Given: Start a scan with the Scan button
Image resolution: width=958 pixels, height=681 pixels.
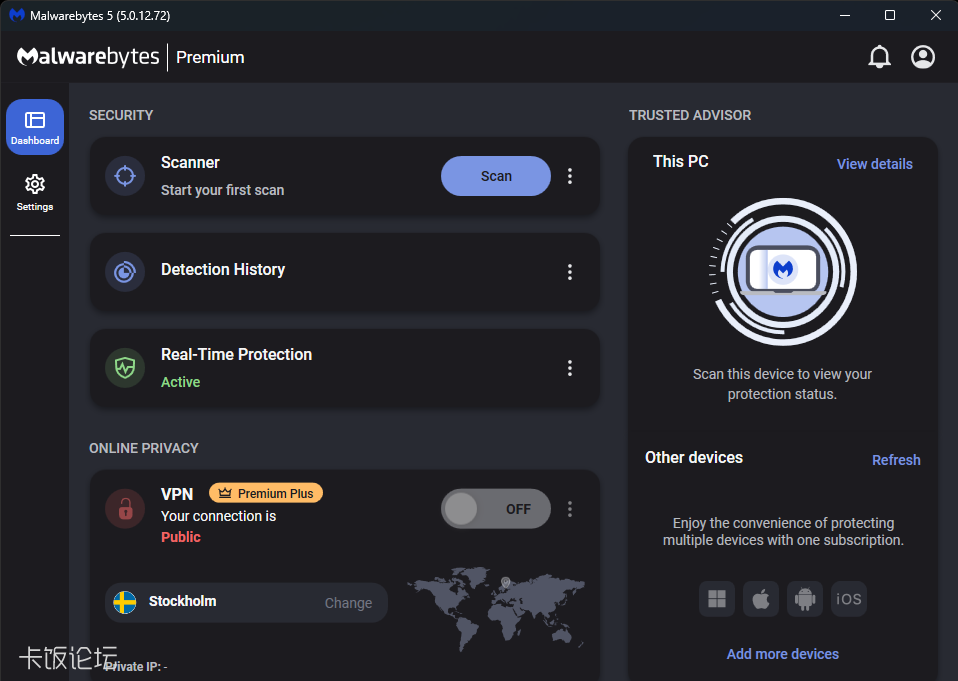Looking at the screenshot, I should [x=495, y=175].
